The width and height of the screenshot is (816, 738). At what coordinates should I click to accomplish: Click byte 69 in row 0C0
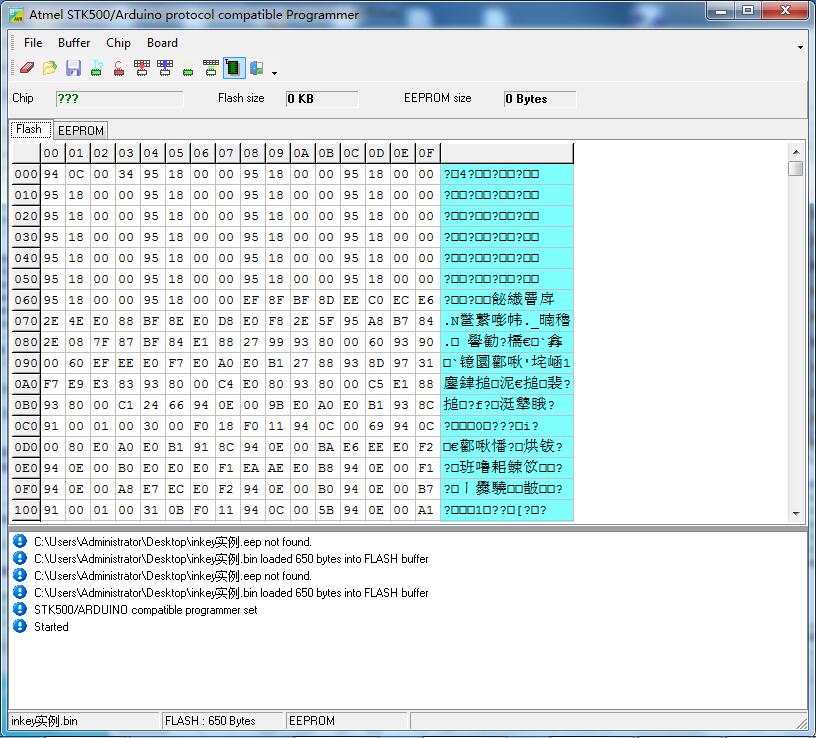coord(376,426)
